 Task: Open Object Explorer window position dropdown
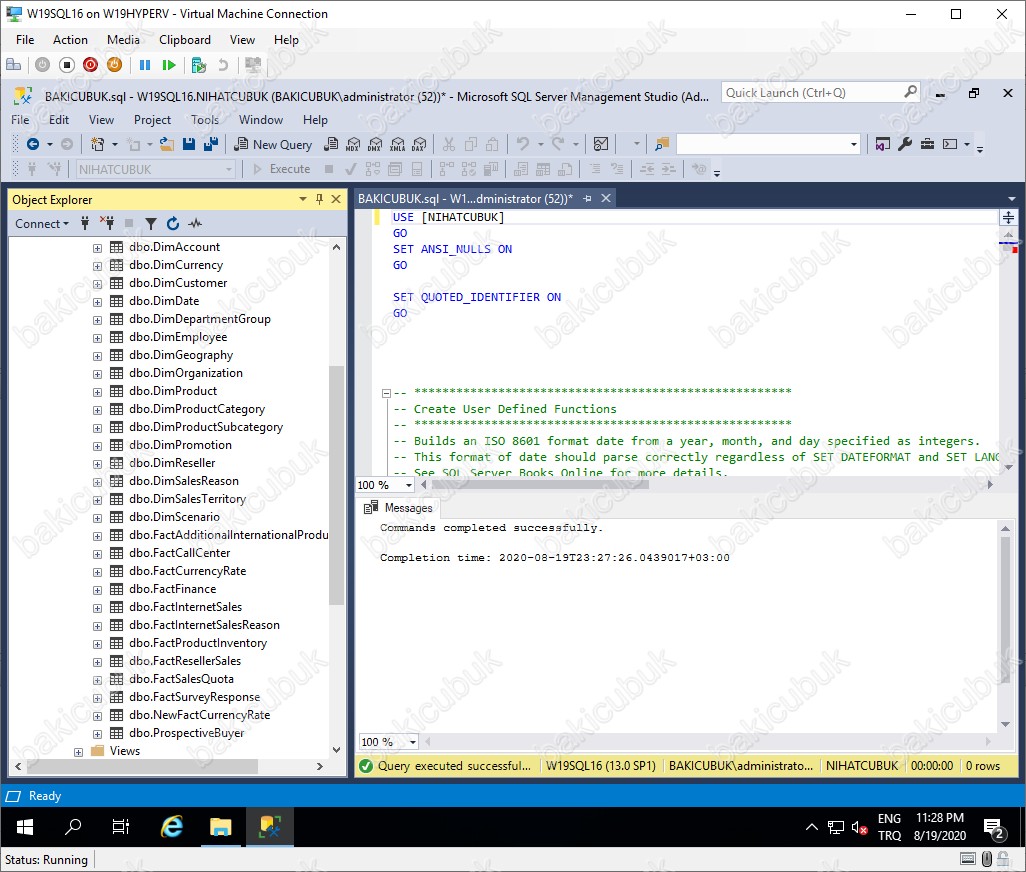pos(303,199)
